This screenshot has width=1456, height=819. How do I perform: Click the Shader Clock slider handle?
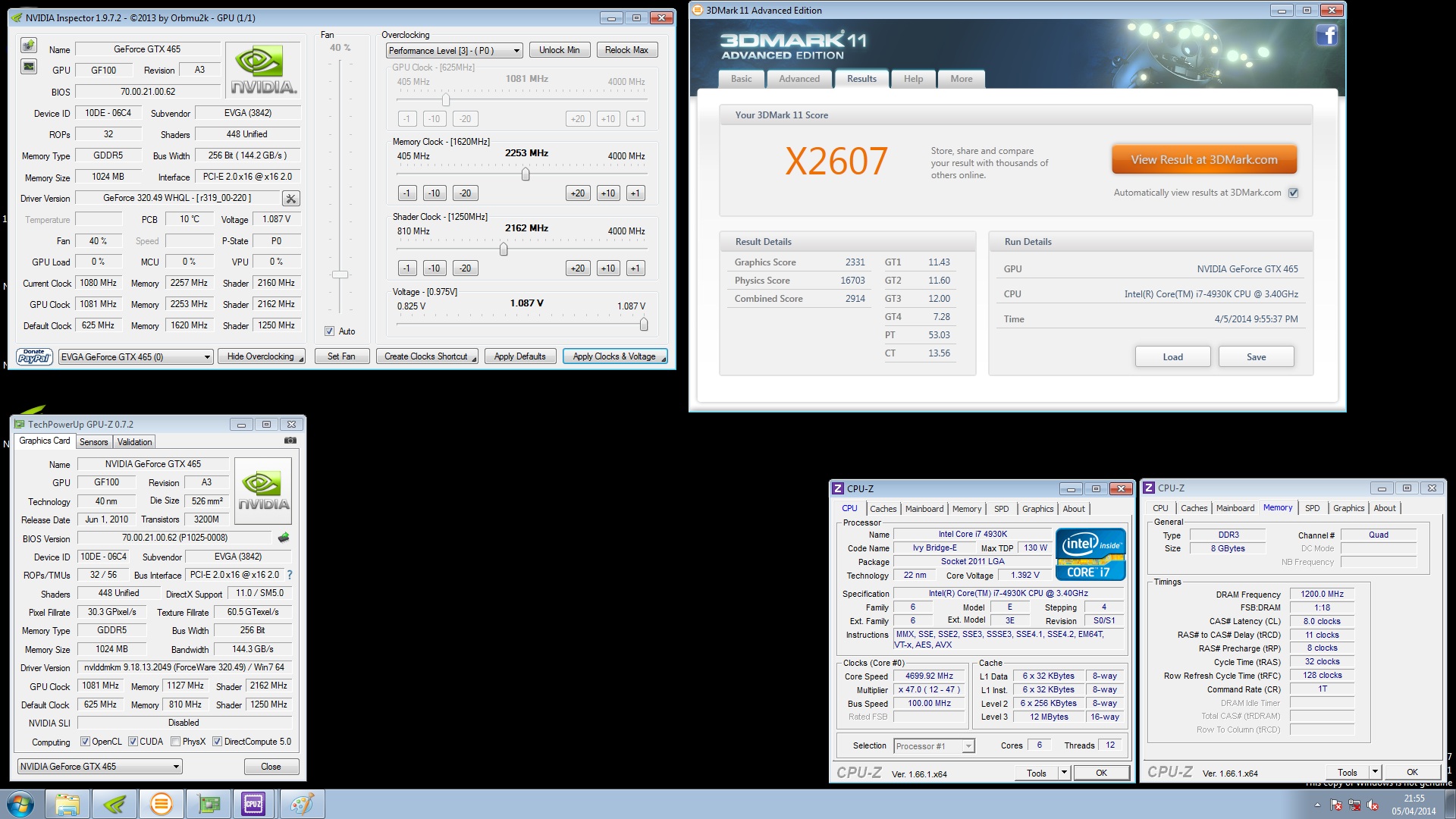click(504, 249)
